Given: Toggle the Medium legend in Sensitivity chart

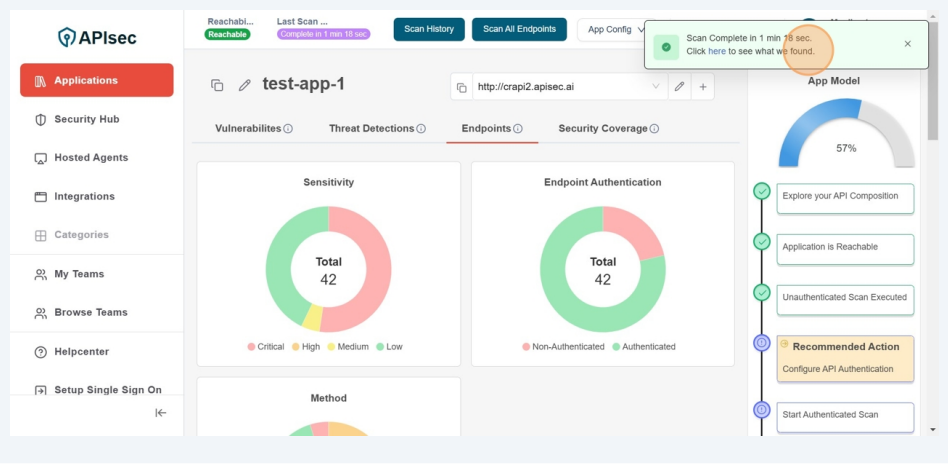Looking at the screenshot, I should (348, 347).
